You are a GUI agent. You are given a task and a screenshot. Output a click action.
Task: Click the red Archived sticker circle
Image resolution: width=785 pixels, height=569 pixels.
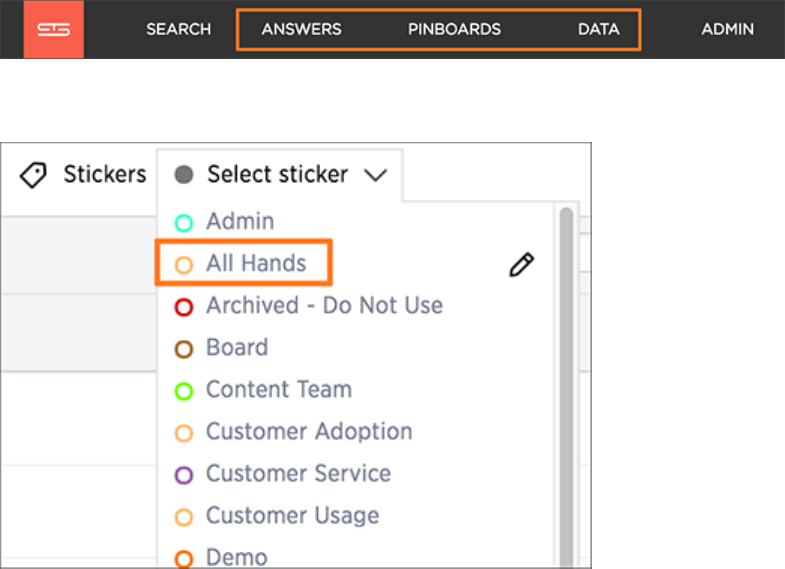183,307
